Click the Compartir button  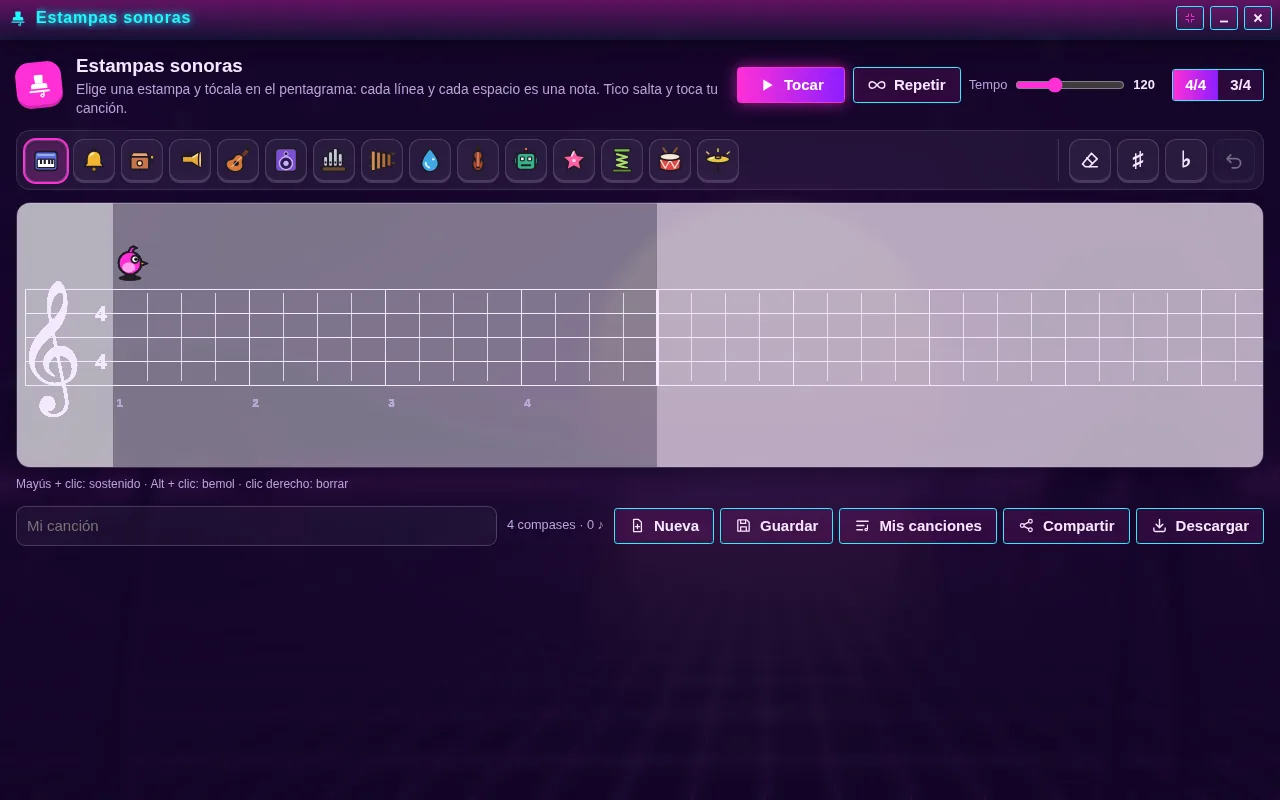point(1066,526)
